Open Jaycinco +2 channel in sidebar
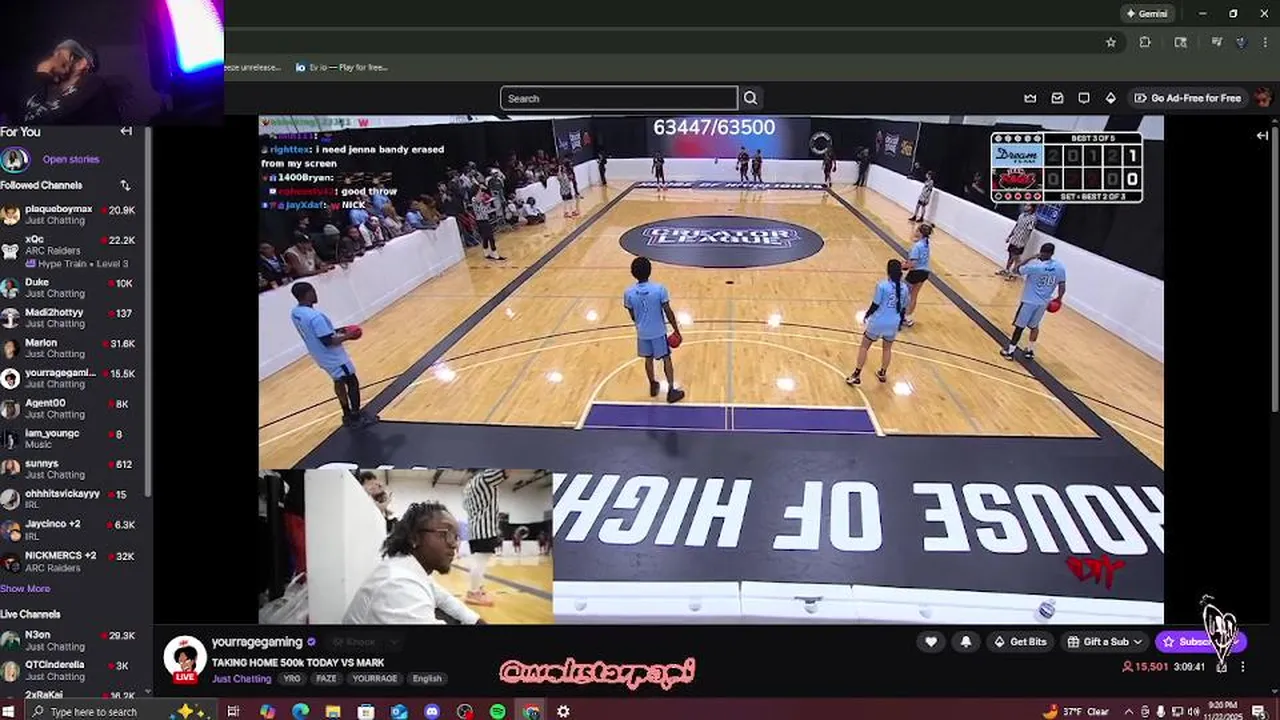 (73, 529)
